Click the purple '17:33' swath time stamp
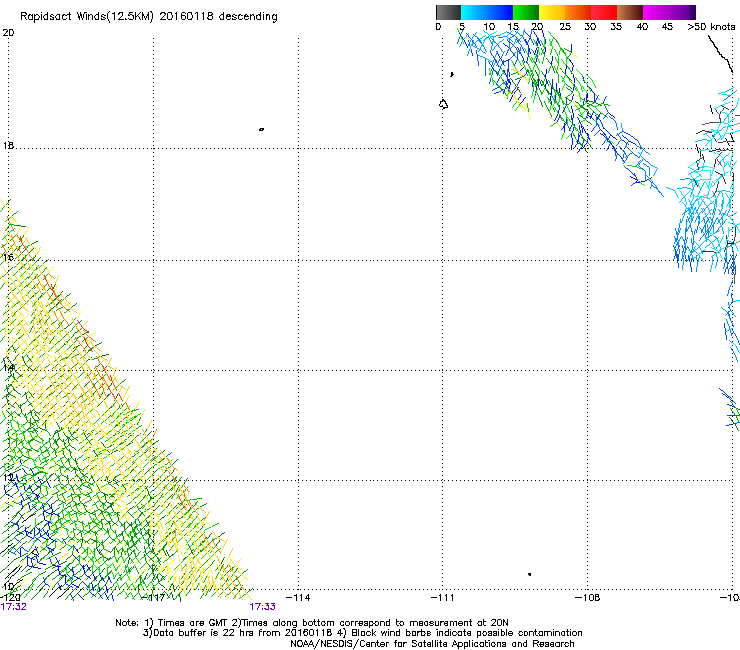740x650 pixels. click(x=262, y=607)
